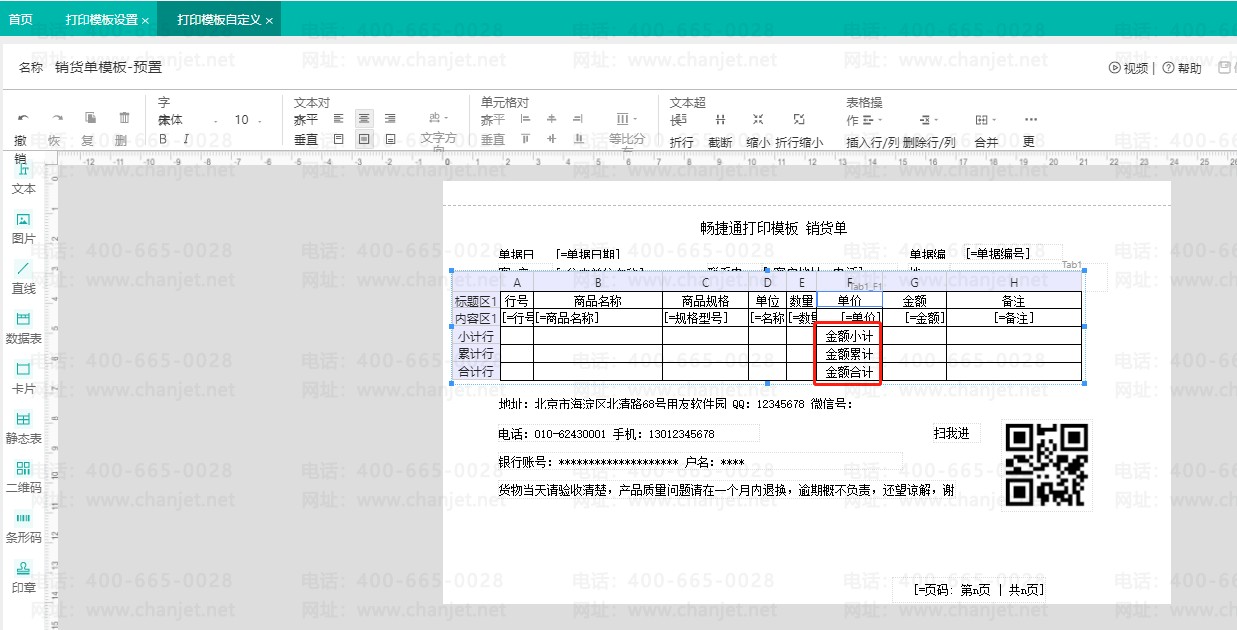Click the redo arrow icon

(x=57, y=118)
